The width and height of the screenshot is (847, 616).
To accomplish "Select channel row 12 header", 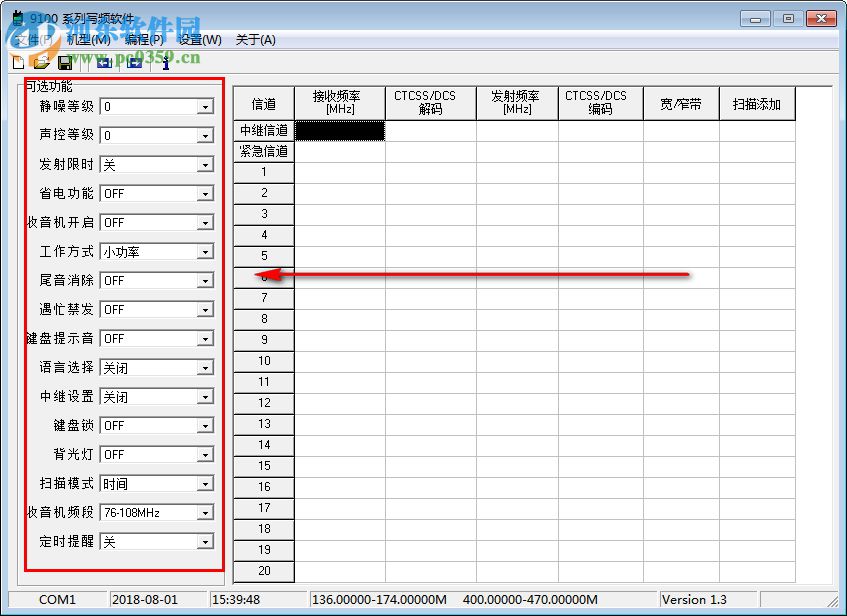I will tap(264, 403).
